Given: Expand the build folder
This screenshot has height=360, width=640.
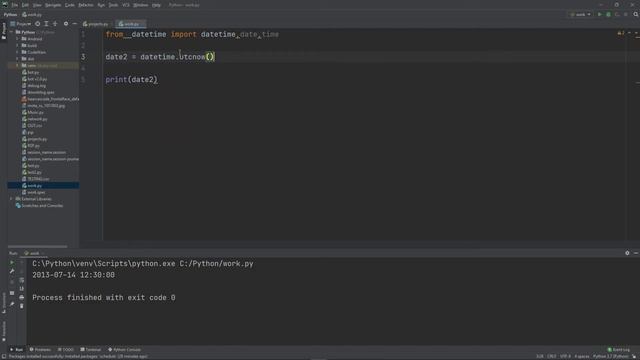Looking at the screenshot, I should click(x=18, y=45).
